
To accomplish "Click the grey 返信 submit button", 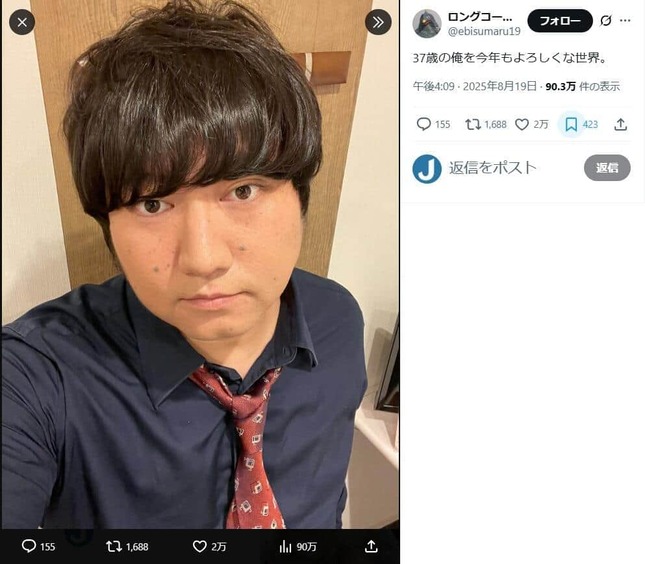I will (x=607, y=168).
